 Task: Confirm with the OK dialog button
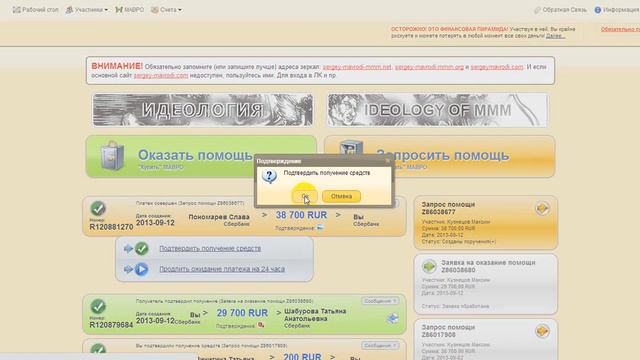click(304, 196)
